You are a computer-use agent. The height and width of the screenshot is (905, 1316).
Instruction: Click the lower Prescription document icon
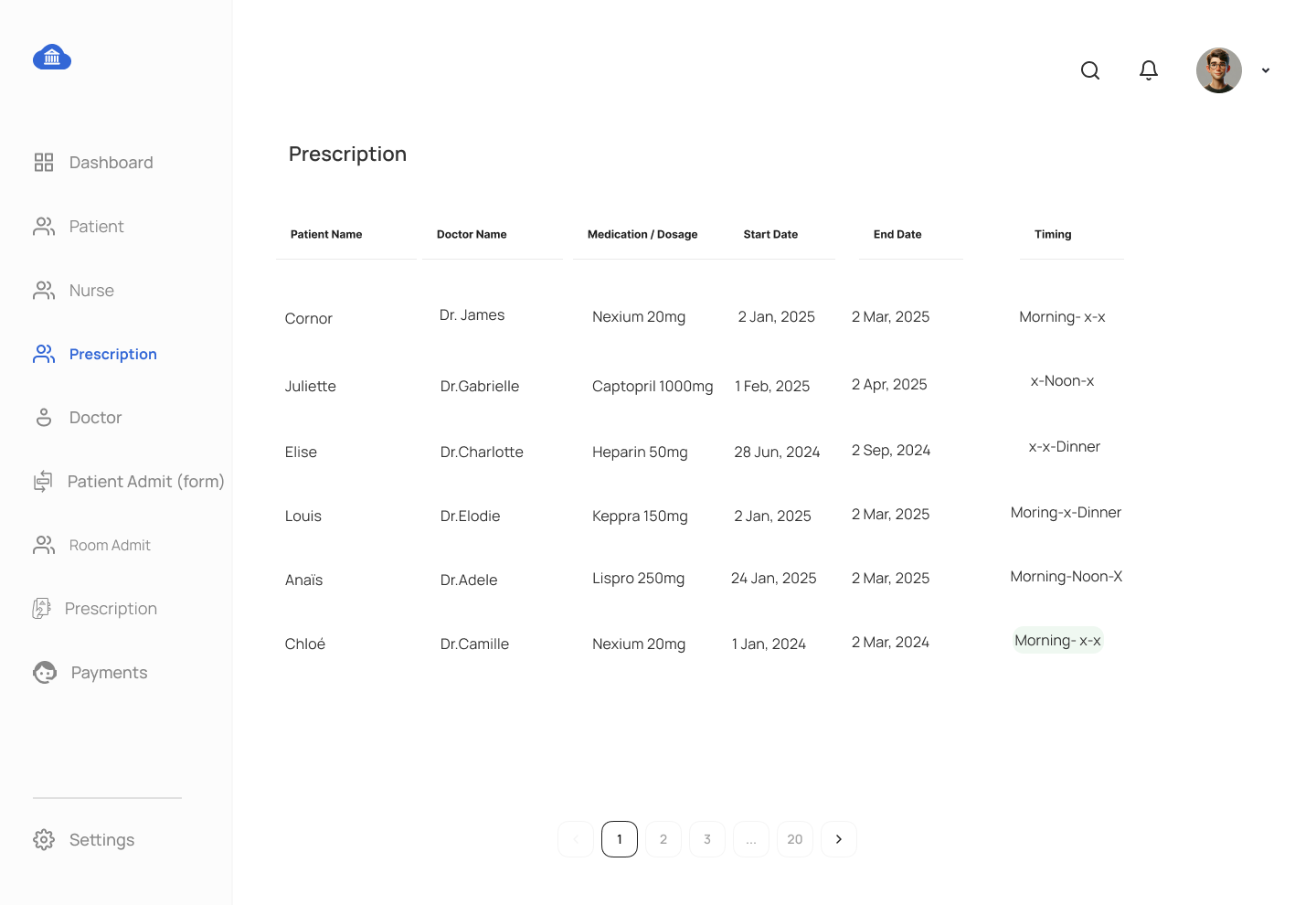42,609
